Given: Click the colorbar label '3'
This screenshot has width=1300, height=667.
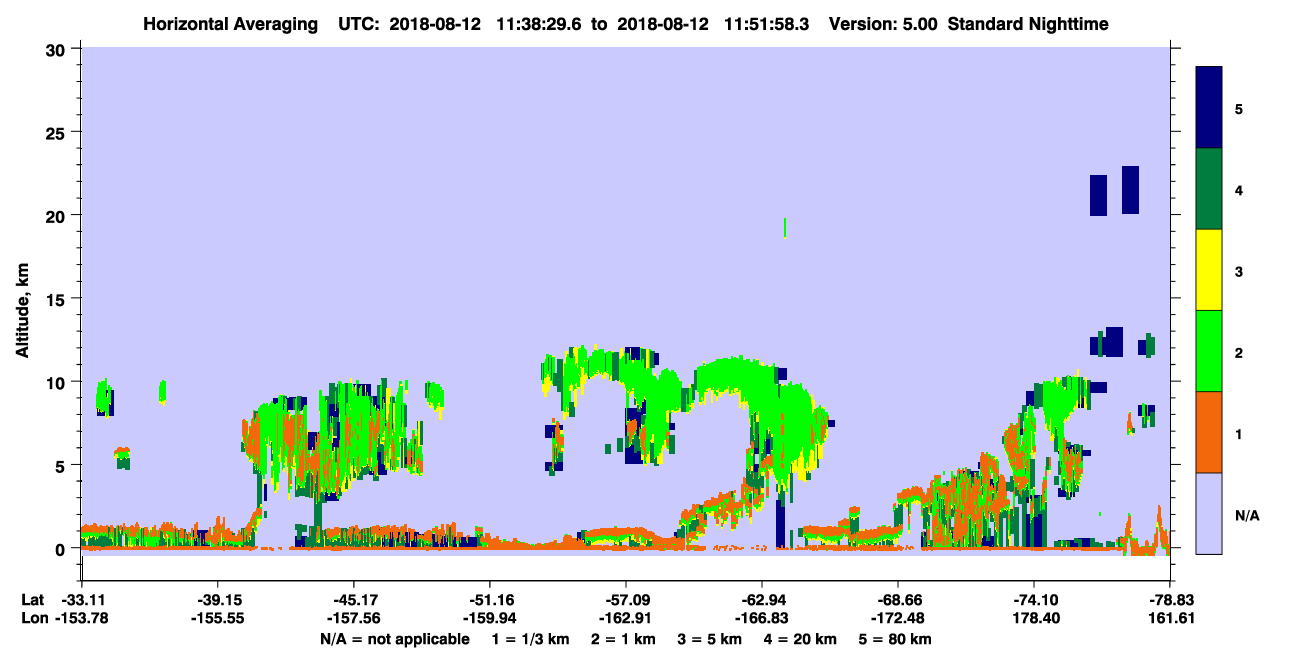Looking at the screenshot, I should pos(1239,270).
